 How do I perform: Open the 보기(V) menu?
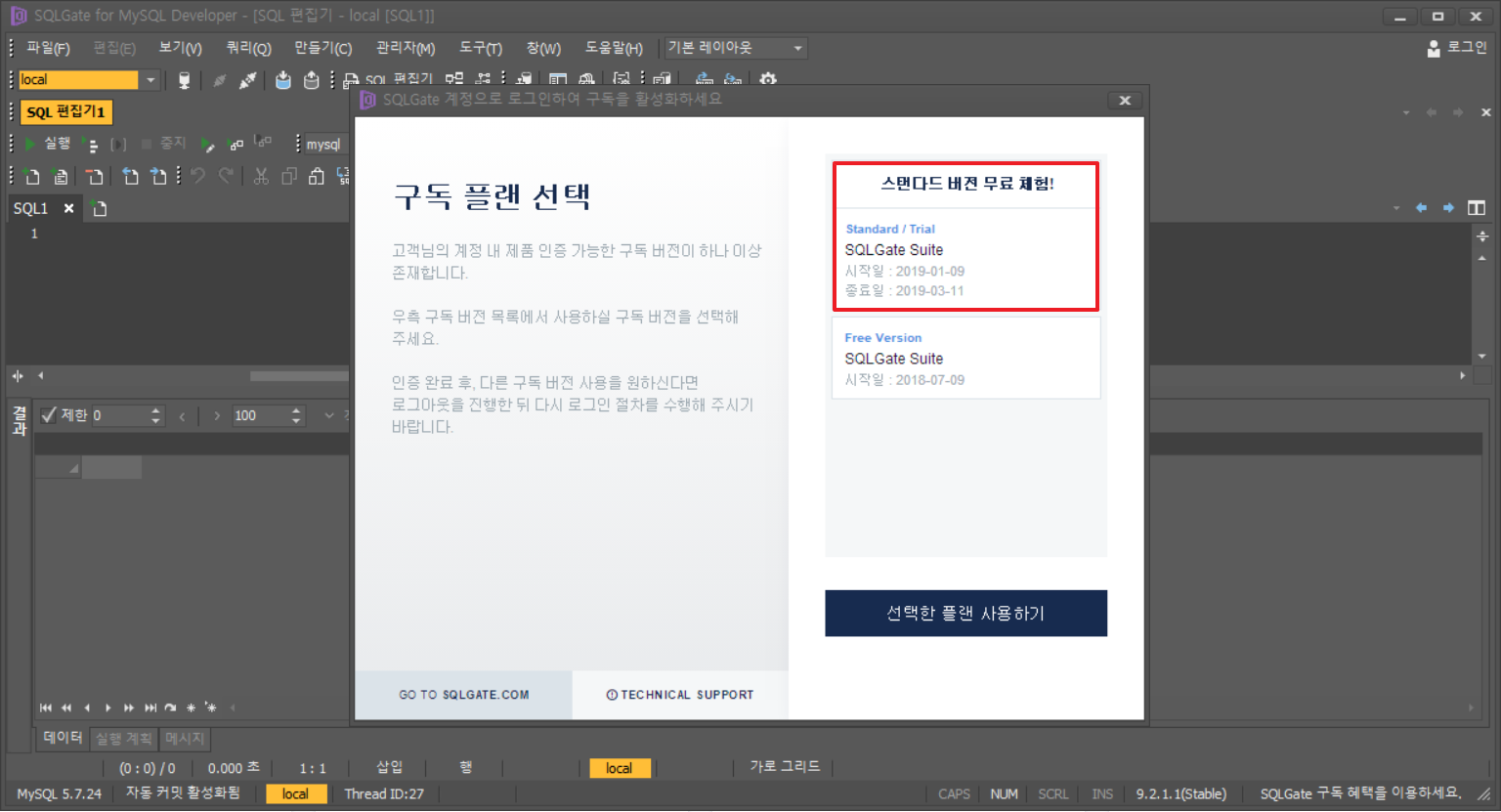(x=181, y=48)
